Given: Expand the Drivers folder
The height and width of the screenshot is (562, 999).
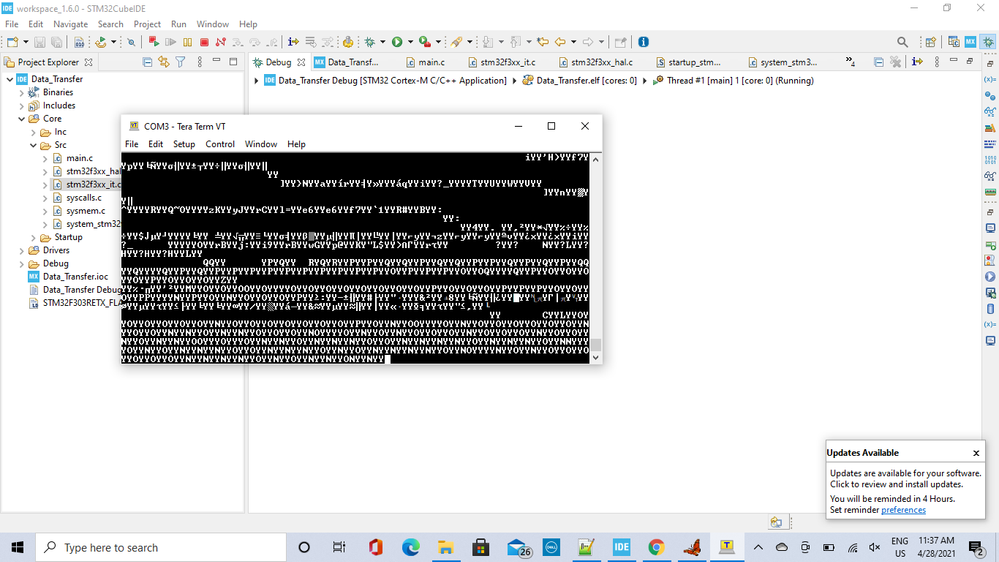Looking at the screenshot, I should click(x=22, y=250).
